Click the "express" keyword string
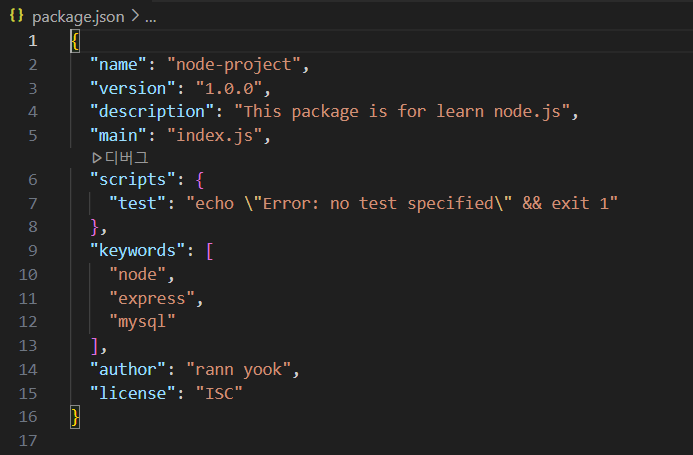This screenshot has height=455, width=693. pyautogui.click(x=152, y=298)
